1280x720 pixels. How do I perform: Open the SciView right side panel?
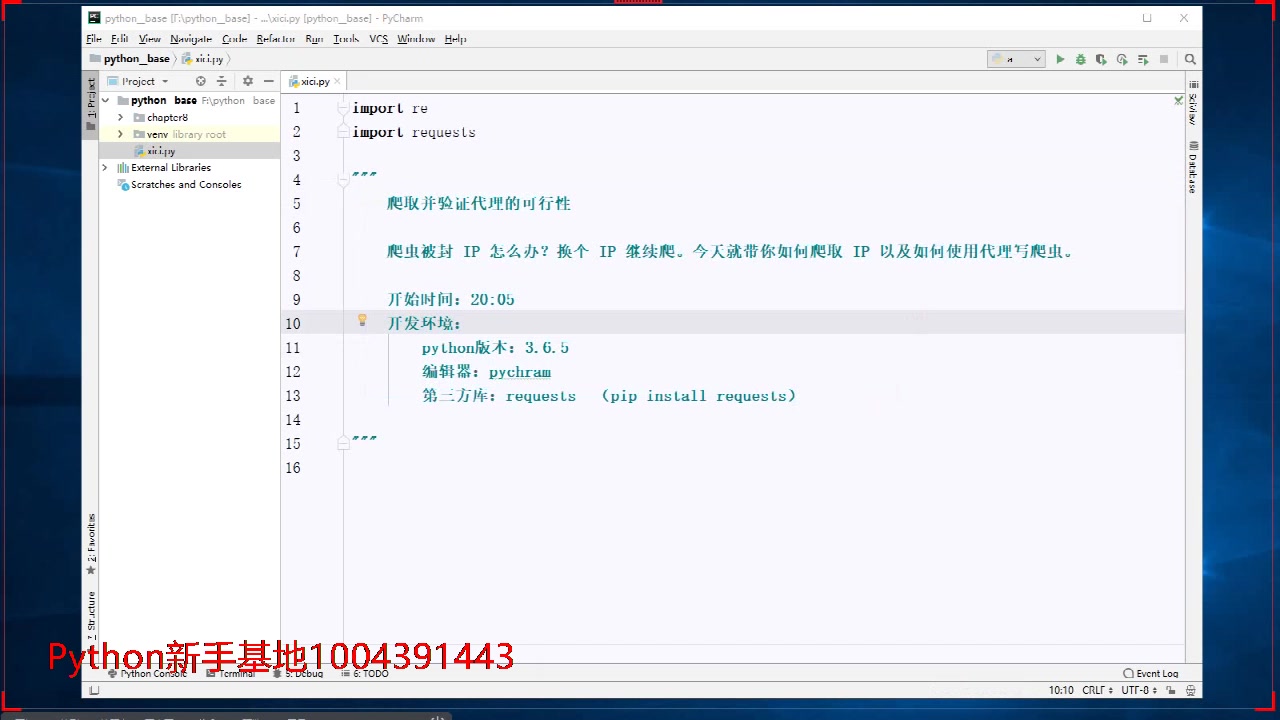click(x=1193, y=103)
